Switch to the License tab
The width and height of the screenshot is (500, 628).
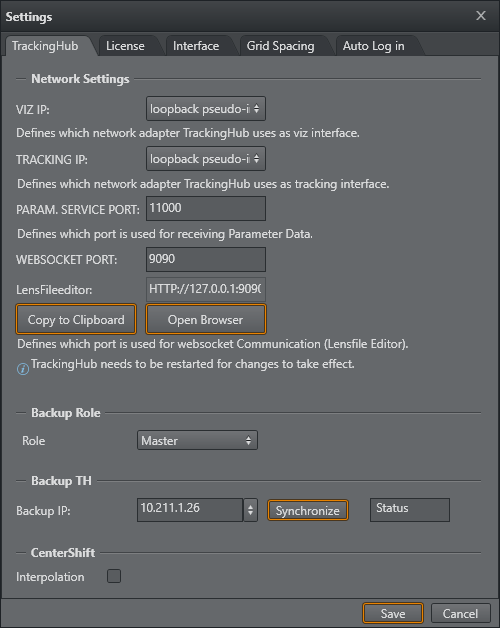(x=125, y=46)
